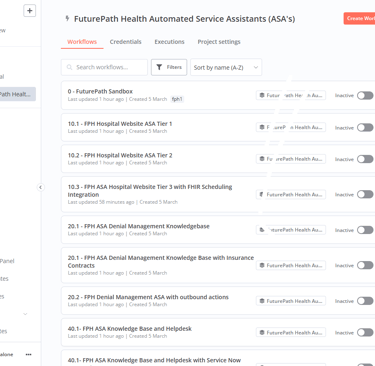Screen dimensions: 375x366
Task: Open the 0 - FuturePath Sandbox workflow
Action: [100, 91]
